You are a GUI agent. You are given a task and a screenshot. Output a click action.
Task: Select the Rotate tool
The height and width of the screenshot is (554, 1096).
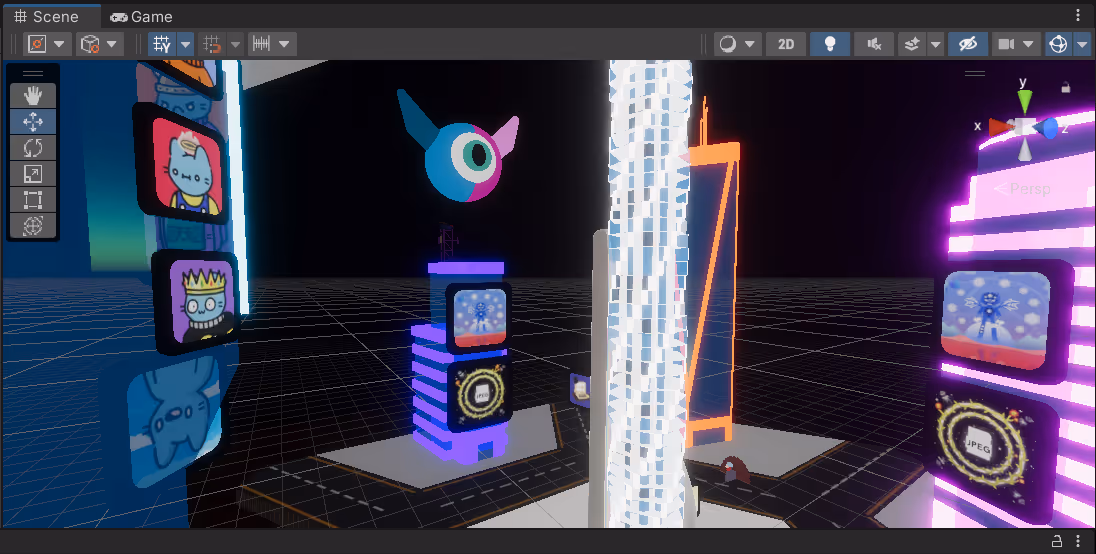33,148
